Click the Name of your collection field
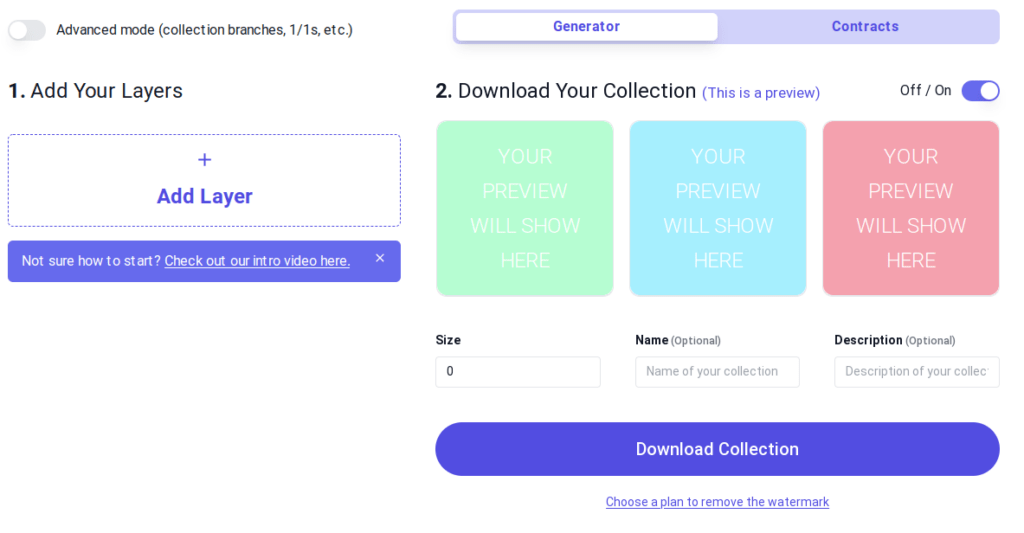Image resolution: width=1024 pixels, height=533 pixels. pos(717,372)
